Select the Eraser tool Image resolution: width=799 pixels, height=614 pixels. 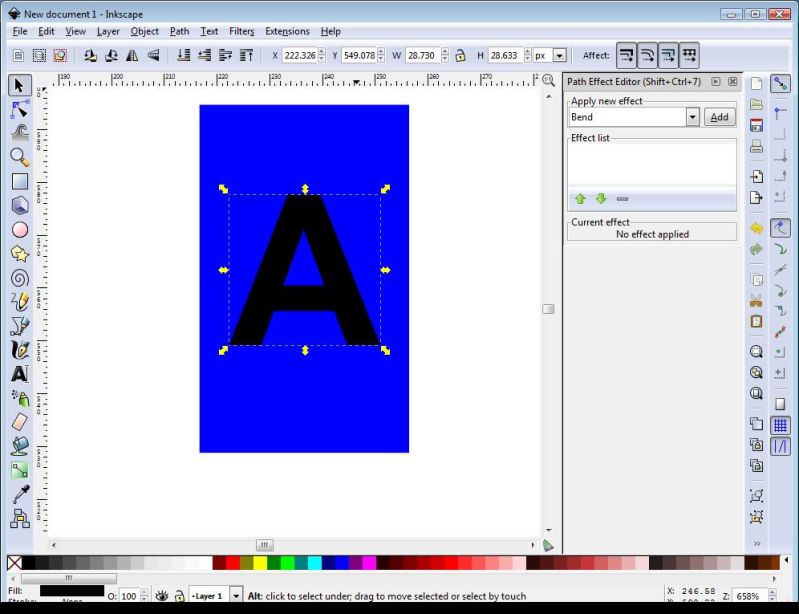pyautogui.click(x=19, y=422)
